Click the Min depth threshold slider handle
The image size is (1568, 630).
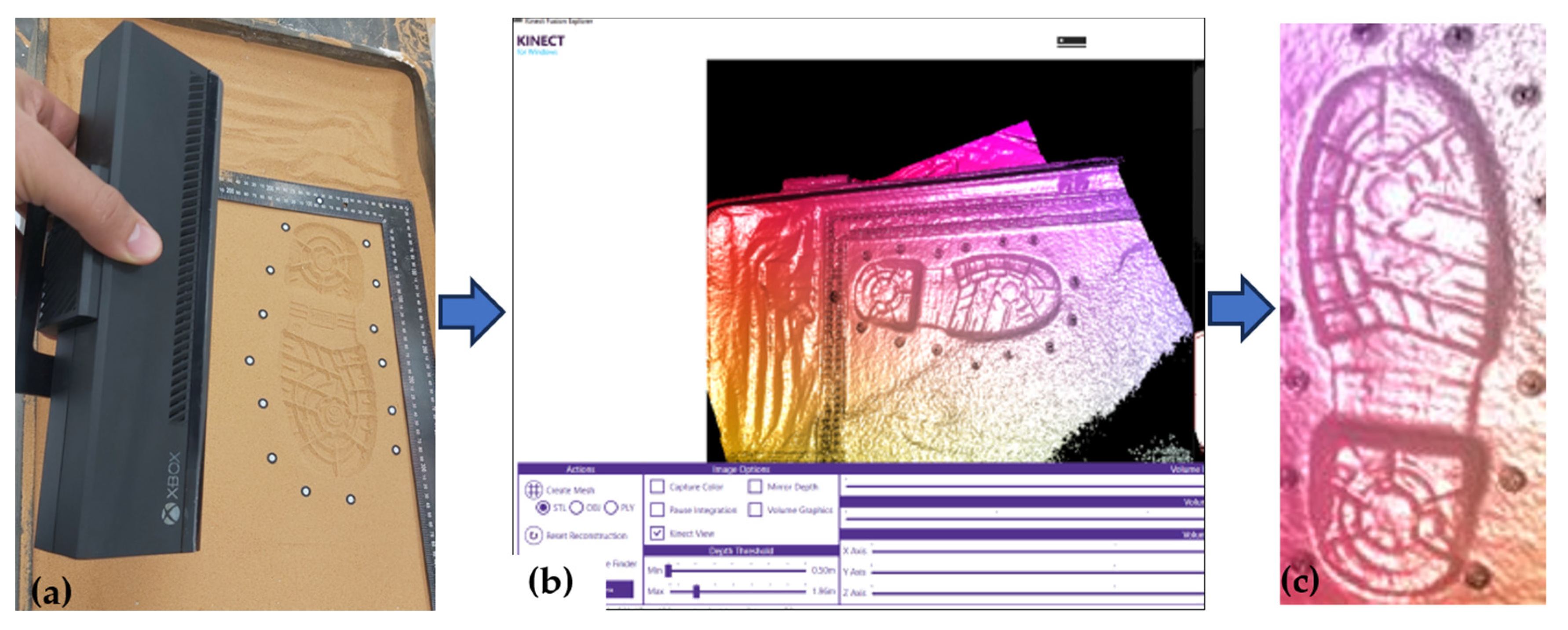(x=669, y=571)
